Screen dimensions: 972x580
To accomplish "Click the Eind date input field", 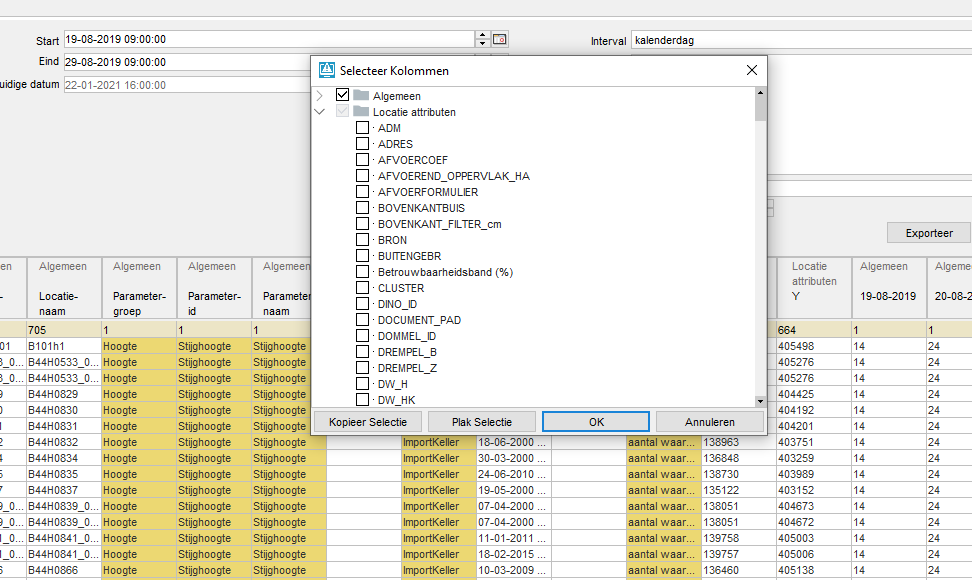I will coord(187,62).
